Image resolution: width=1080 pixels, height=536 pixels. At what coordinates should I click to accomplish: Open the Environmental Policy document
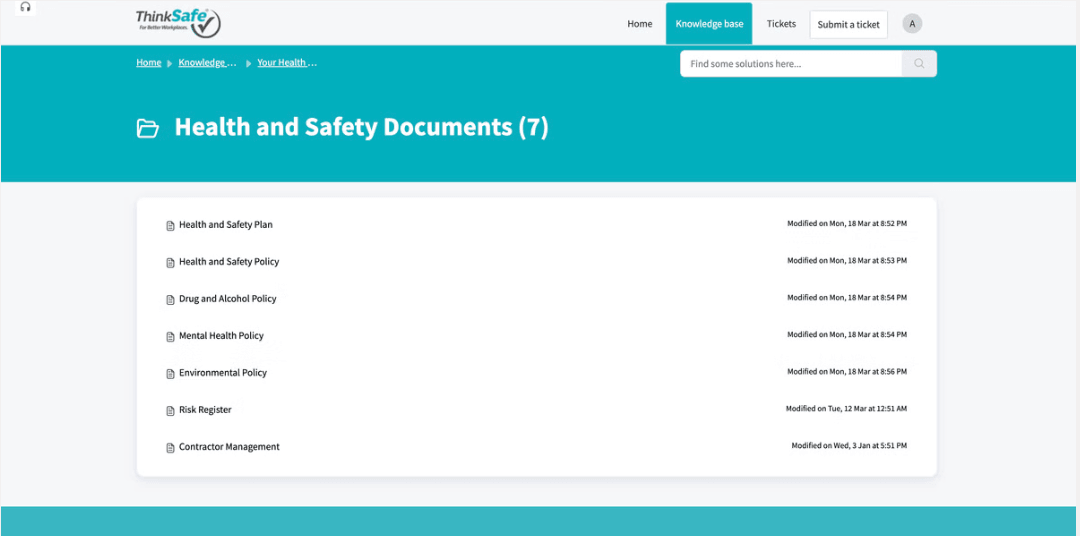coord(223,373)
